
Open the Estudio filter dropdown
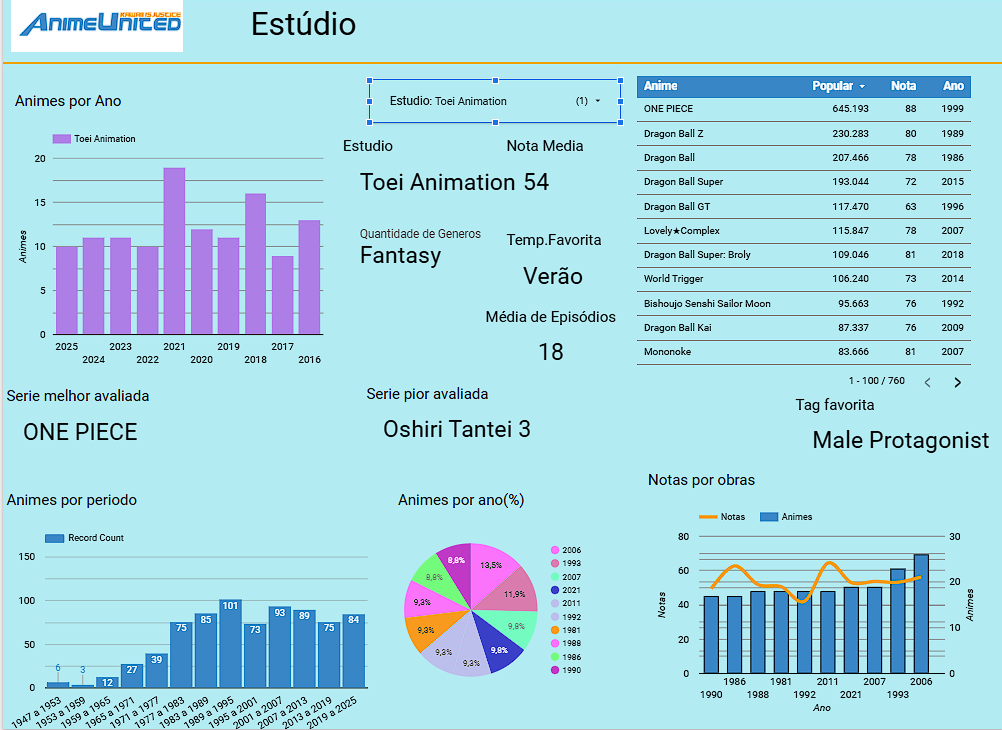(x=495, y=101)
